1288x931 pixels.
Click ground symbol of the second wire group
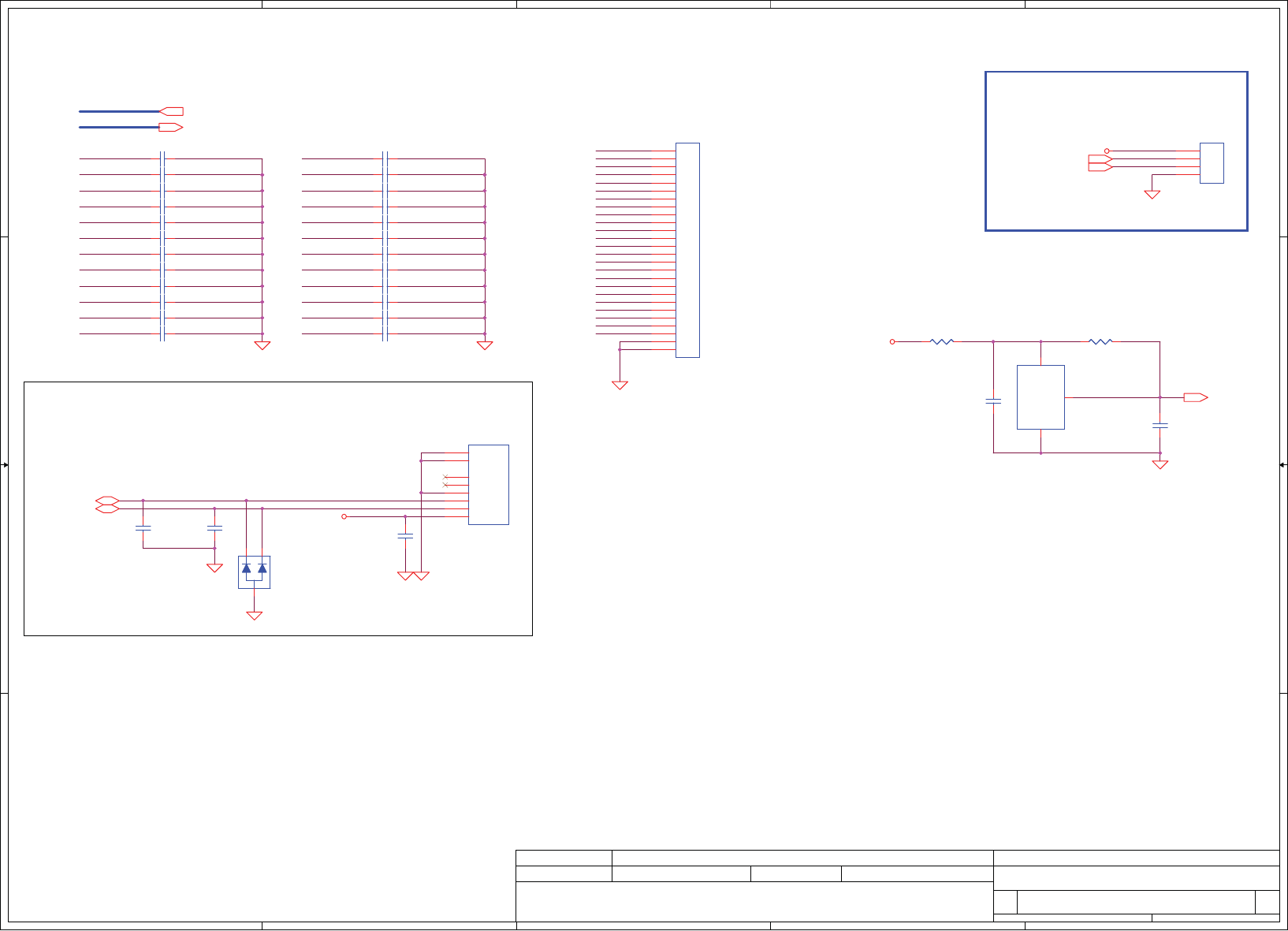[485, 345]
